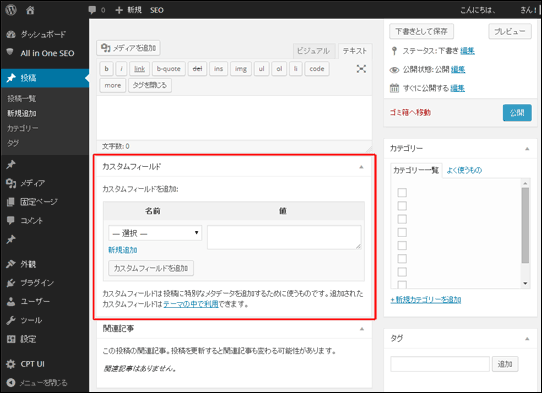Click Move to Trash link
Image resolution: width=542 pixels, height=393 pixels.
point(410,112)
